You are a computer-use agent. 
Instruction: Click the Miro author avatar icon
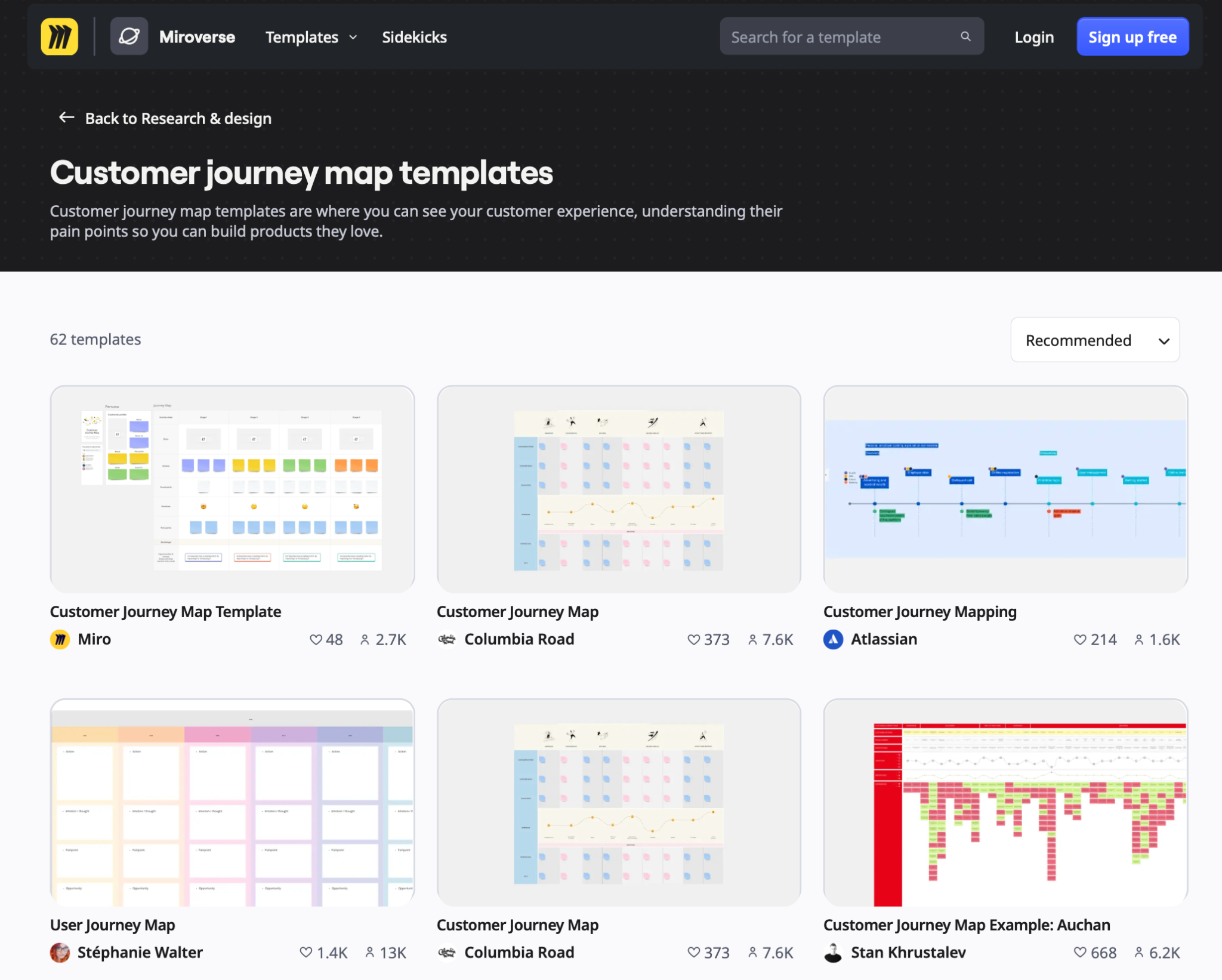click(x=60, y=639)
